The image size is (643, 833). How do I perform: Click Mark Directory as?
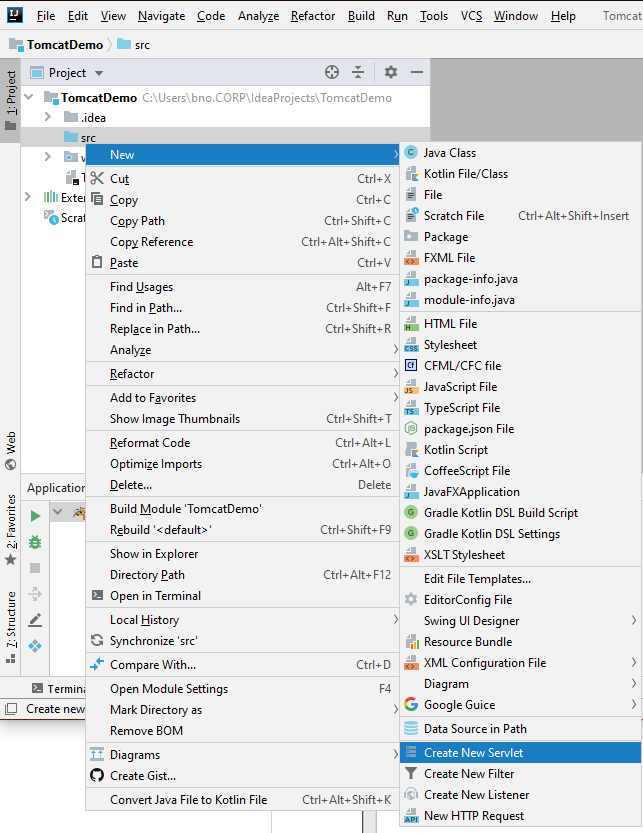tap(242, 710)
